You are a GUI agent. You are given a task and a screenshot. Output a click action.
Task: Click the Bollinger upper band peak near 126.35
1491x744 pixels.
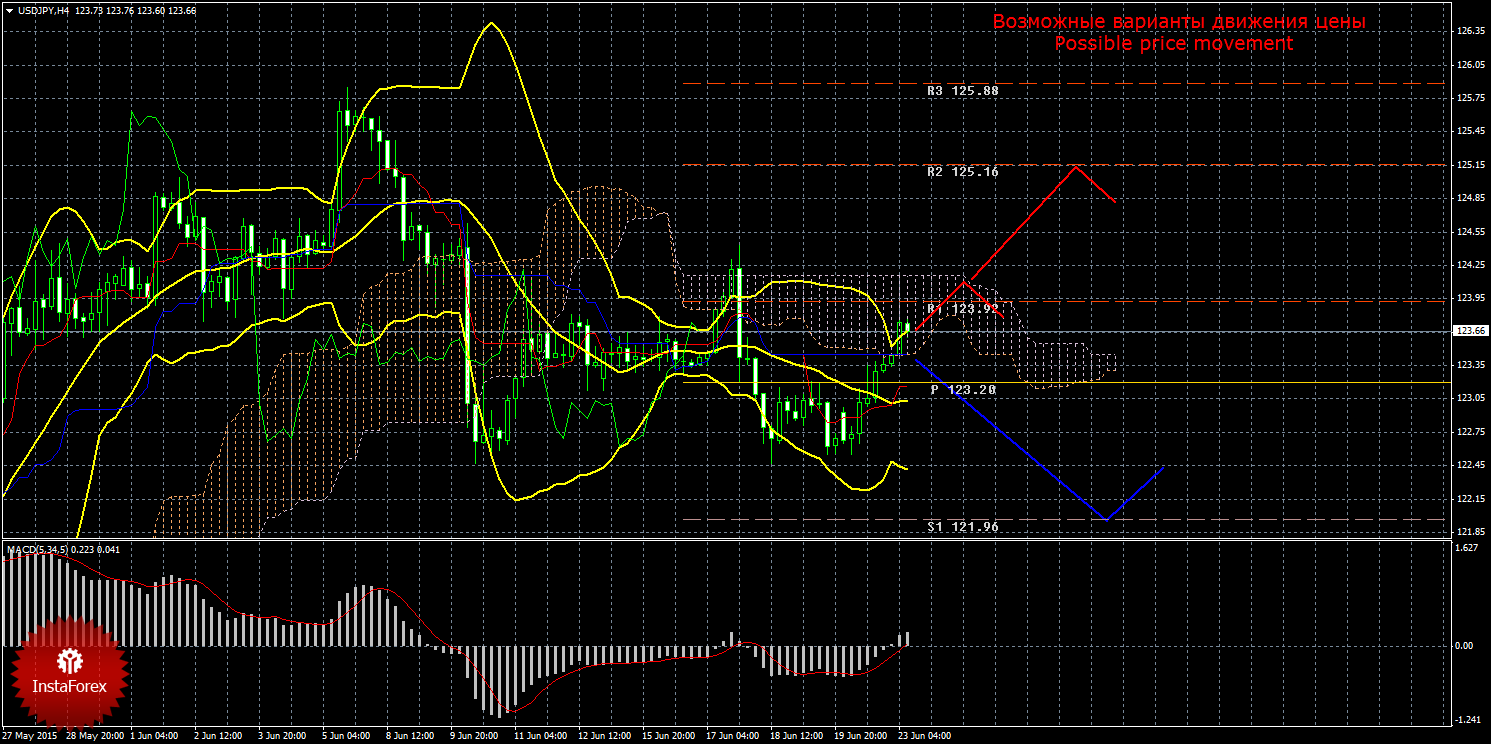click(x=490, y=23)
